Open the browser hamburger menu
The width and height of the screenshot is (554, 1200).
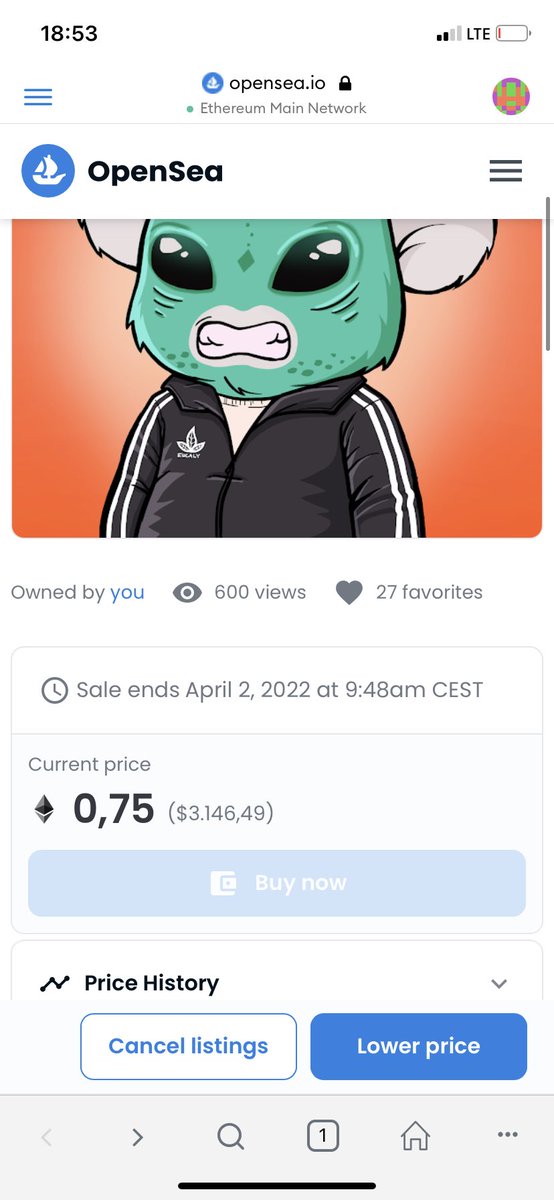38,97
